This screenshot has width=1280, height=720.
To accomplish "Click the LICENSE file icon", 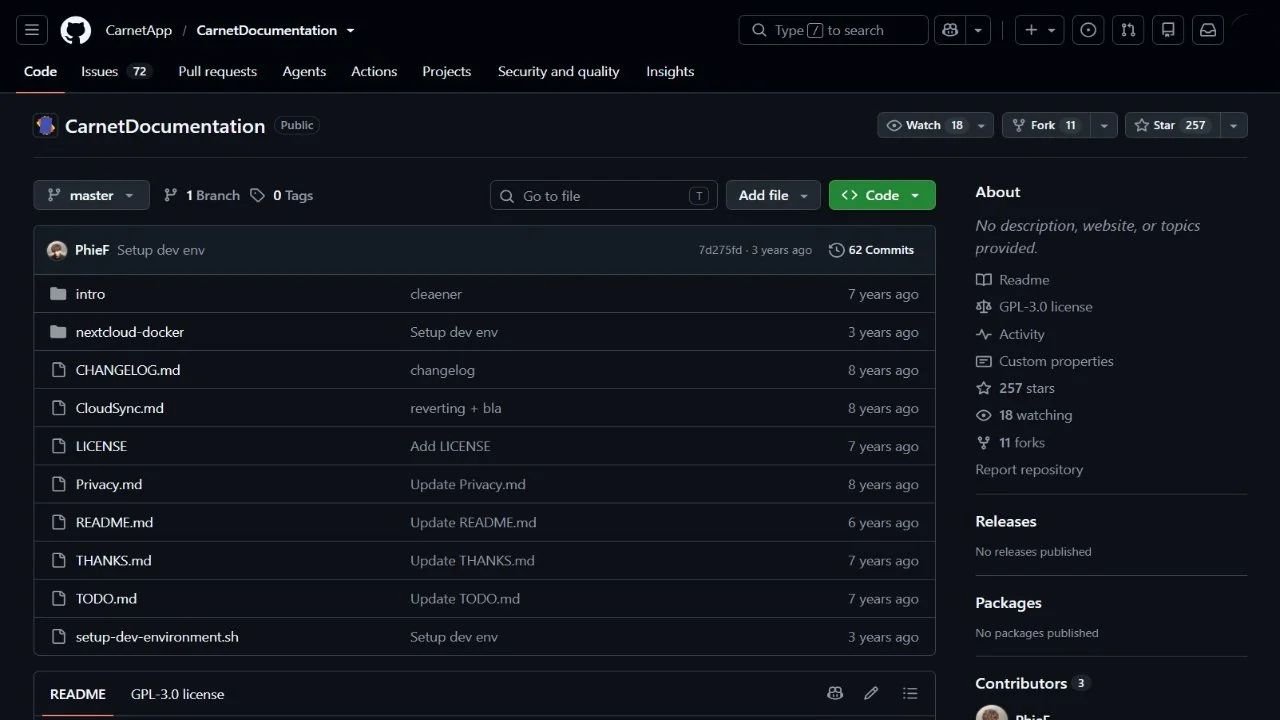I will [x=58, y=446].
